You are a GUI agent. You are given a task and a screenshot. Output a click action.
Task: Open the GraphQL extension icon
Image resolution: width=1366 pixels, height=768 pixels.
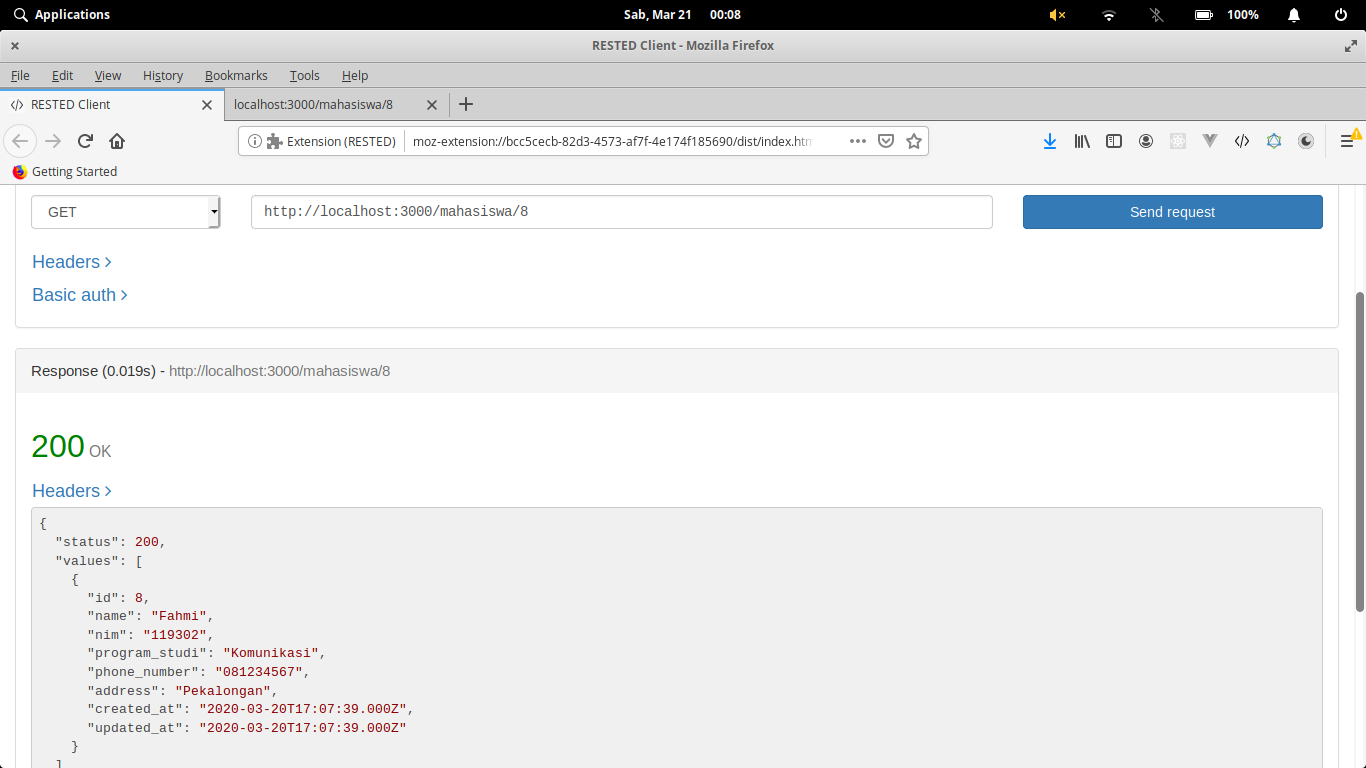[x=1274, y=141]
